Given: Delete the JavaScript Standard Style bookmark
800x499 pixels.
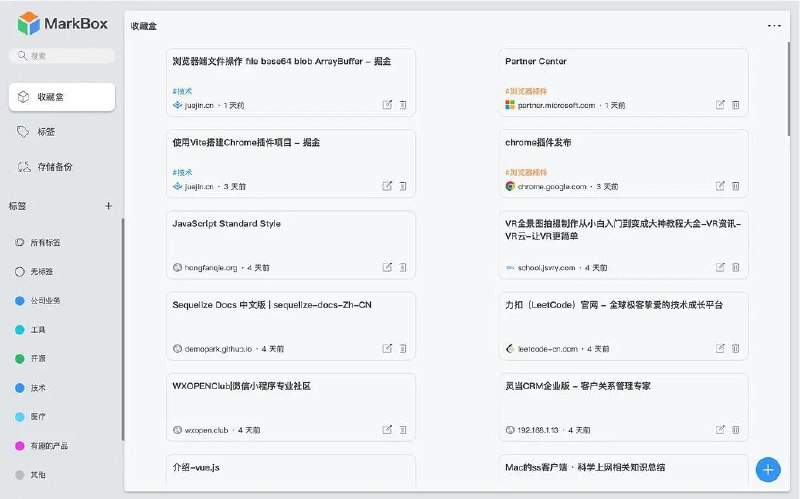Looking at the screenshot, I should click(x=403, y=267).
